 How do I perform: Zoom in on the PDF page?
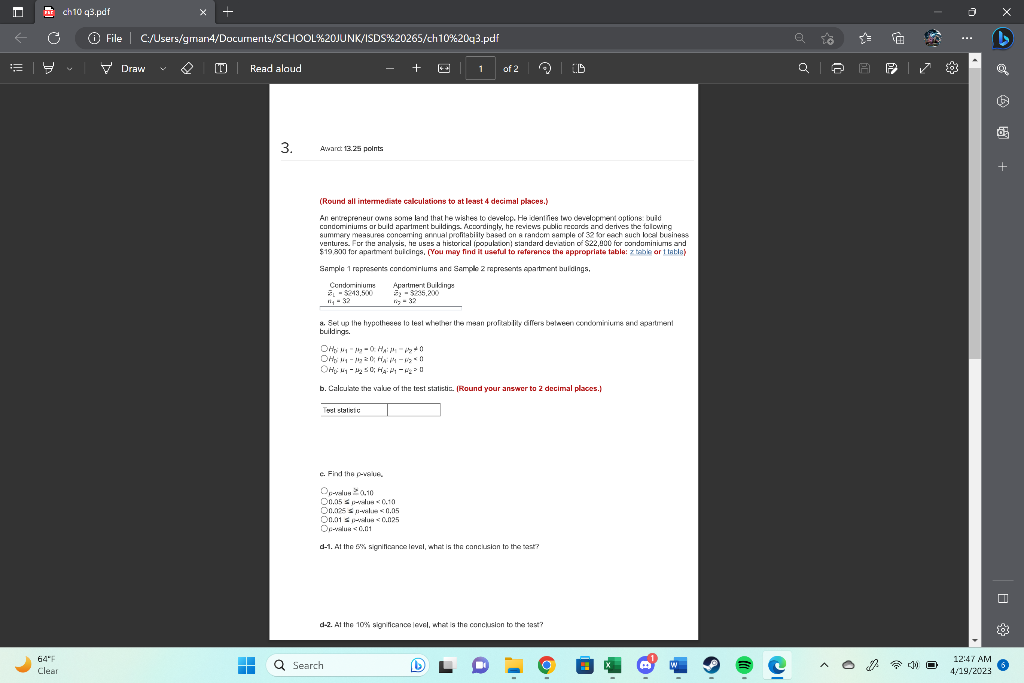pyautogui.click(x=417, y=68)
